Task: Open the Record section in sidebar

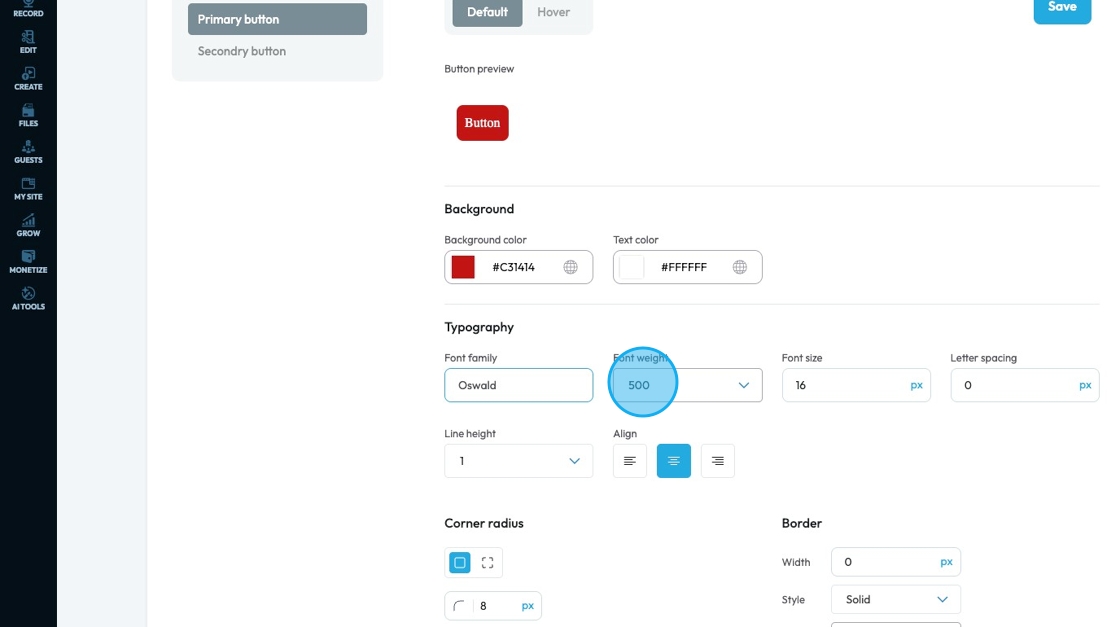Action: tap(28, 9)
